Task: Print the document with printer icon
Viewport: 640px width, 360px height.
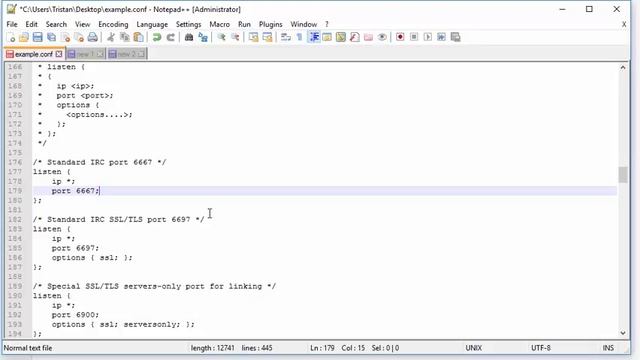Action: 93,38
